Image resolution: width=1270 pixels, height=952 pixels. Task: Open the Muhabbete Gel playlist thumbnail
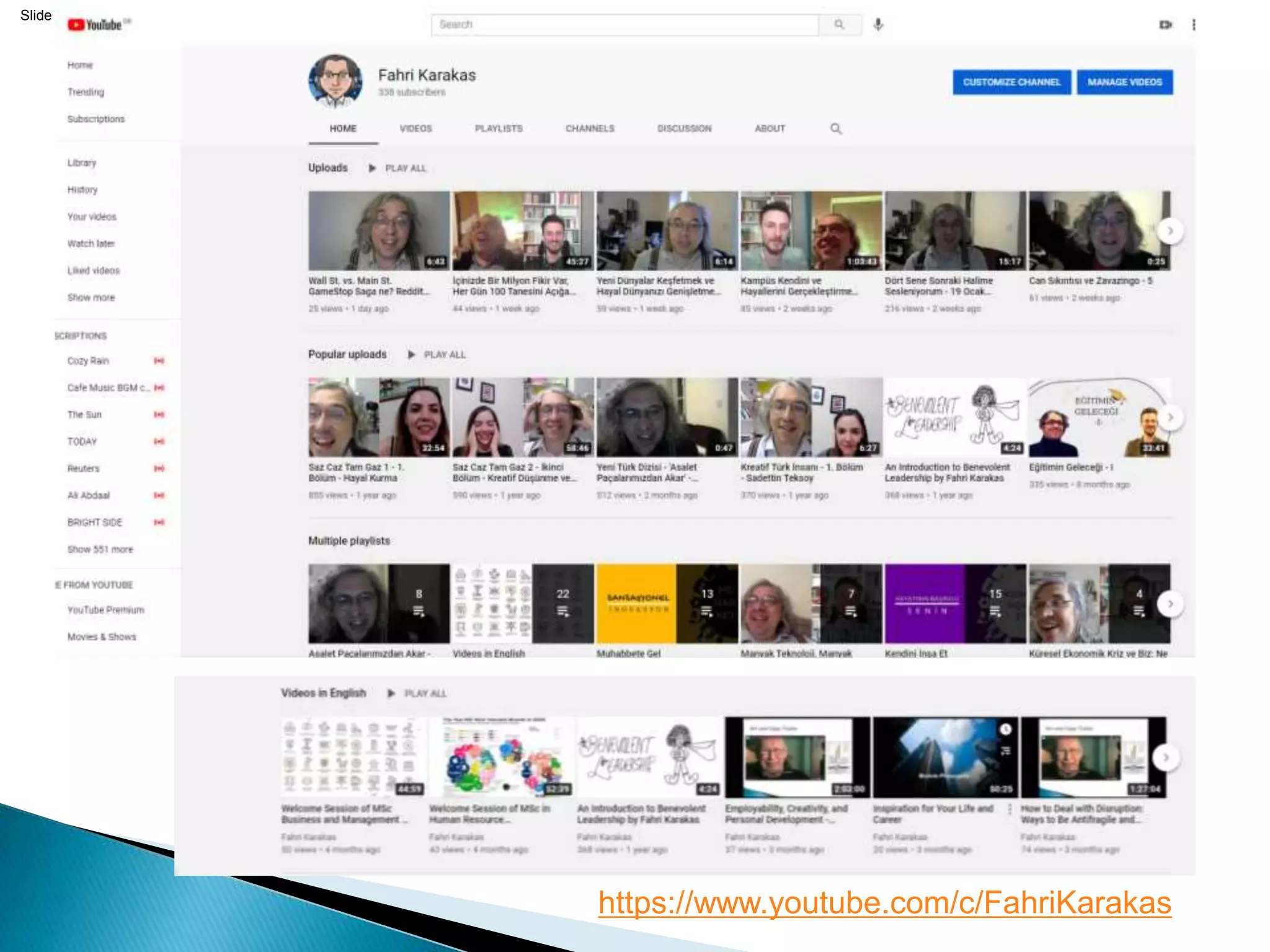click(x=667, y=604)
